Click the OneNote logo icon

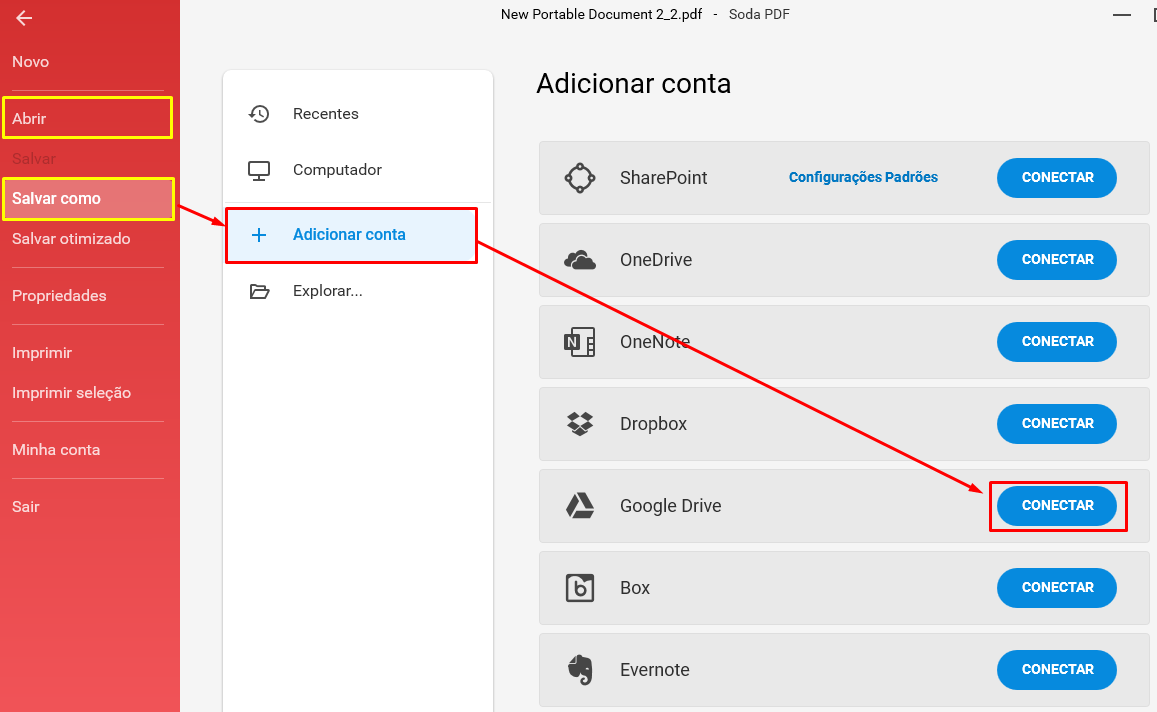[580, 342]
